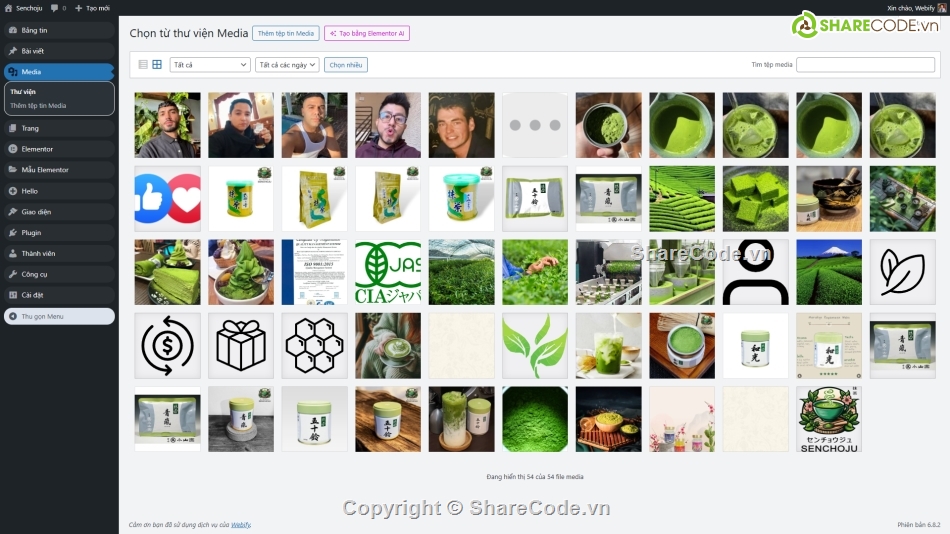Click the Tạo mới plus button

pos(92,8)
